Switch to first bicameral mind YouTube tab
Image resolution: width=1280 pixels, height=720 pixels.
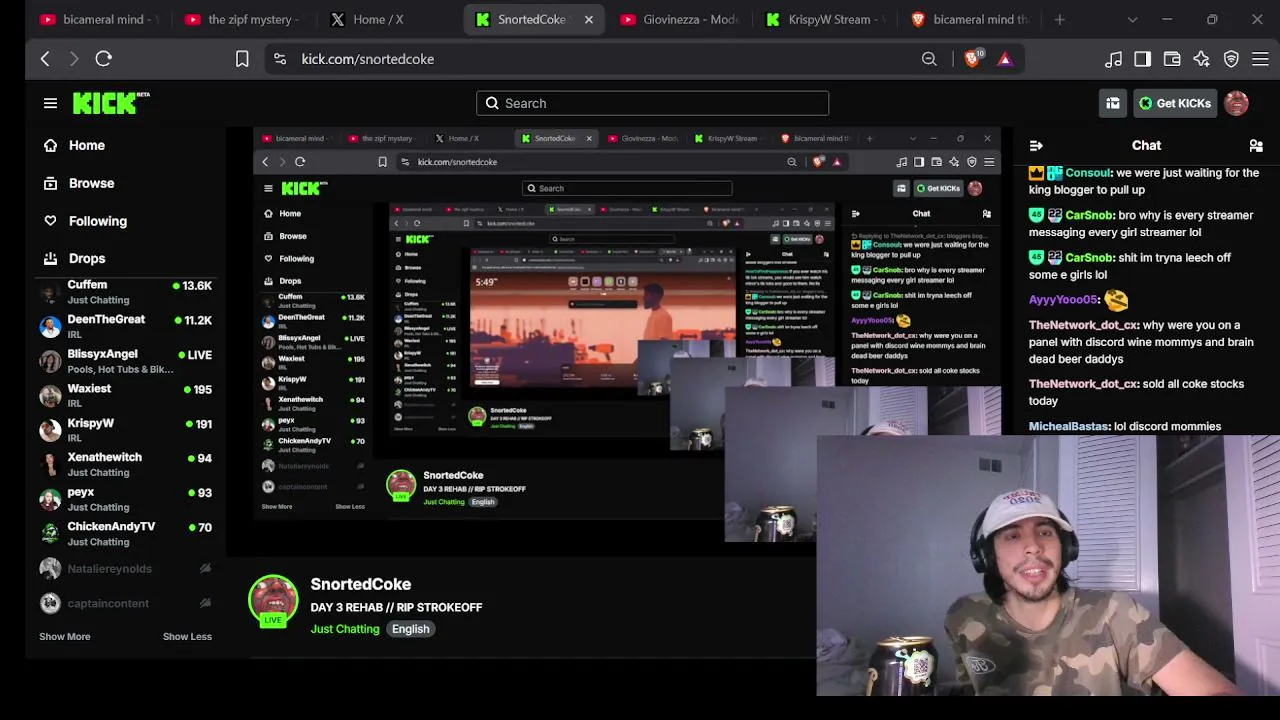[x=96, y=19]
